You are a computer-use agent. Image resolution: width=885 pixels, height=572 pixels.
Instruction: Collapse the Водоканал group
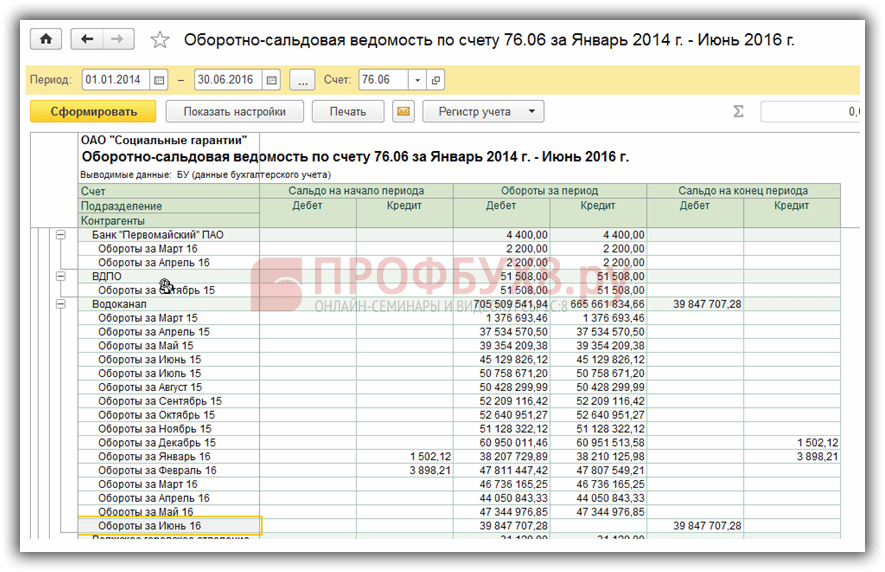tap(59, 304)
